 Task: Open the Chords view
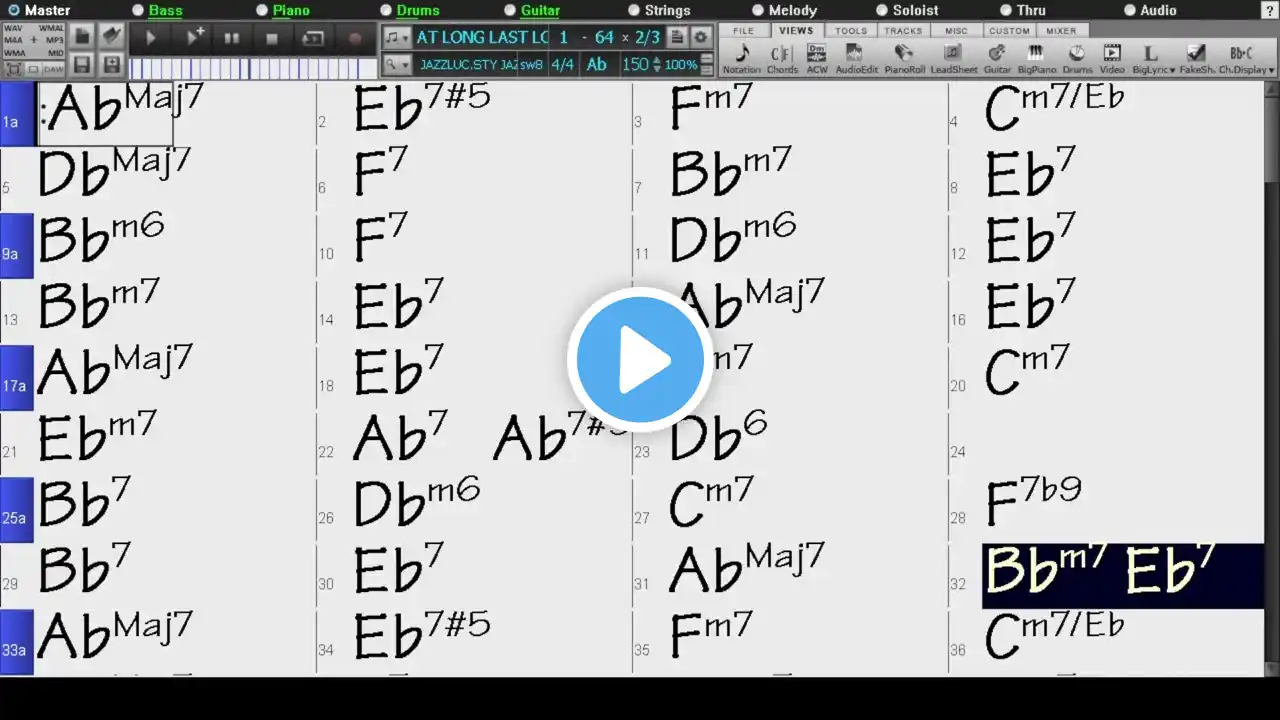tap(782, 59)
